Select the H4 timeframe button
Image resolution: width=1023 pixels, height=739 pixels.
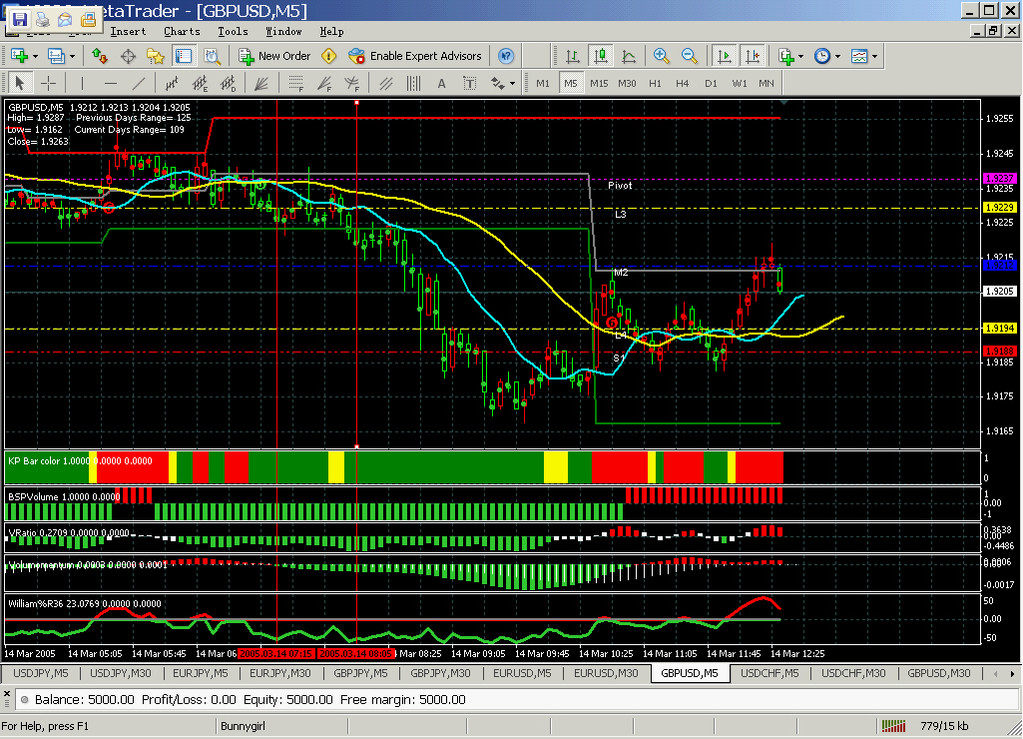click(x=682, y=83)
